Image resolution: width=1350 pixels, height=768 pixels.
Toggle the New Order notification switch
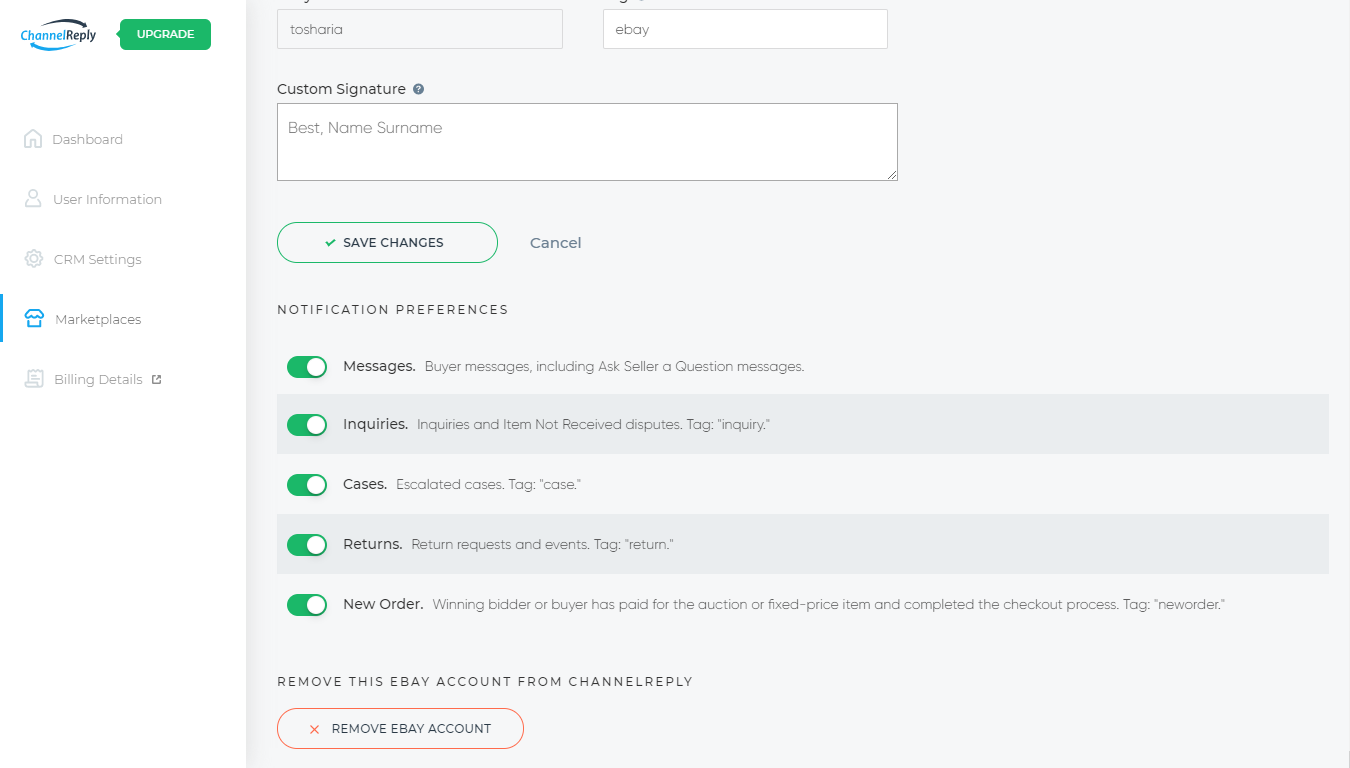(307, 605)
